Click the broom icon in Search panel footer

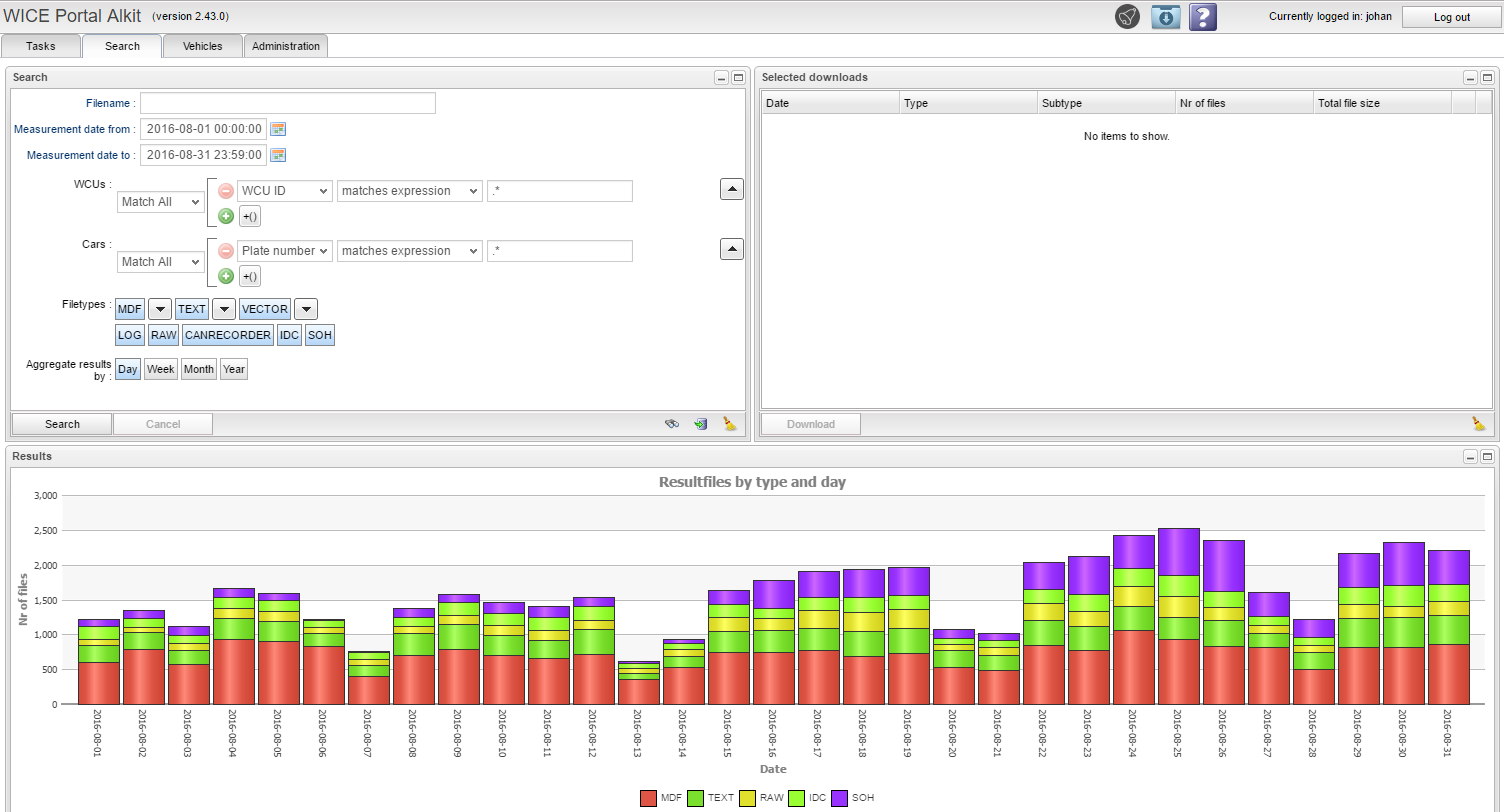pyautogui.click(x=730, y=424)
